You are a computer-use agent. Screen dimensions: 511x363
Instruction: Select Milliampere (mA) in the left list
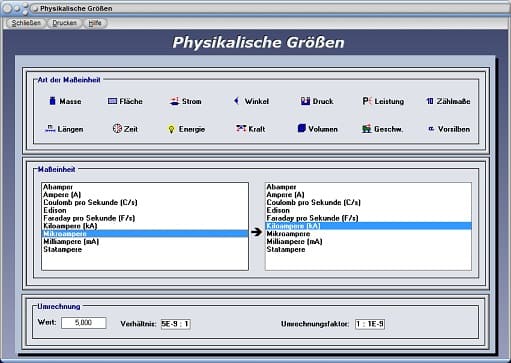click(x=145, y=242)
